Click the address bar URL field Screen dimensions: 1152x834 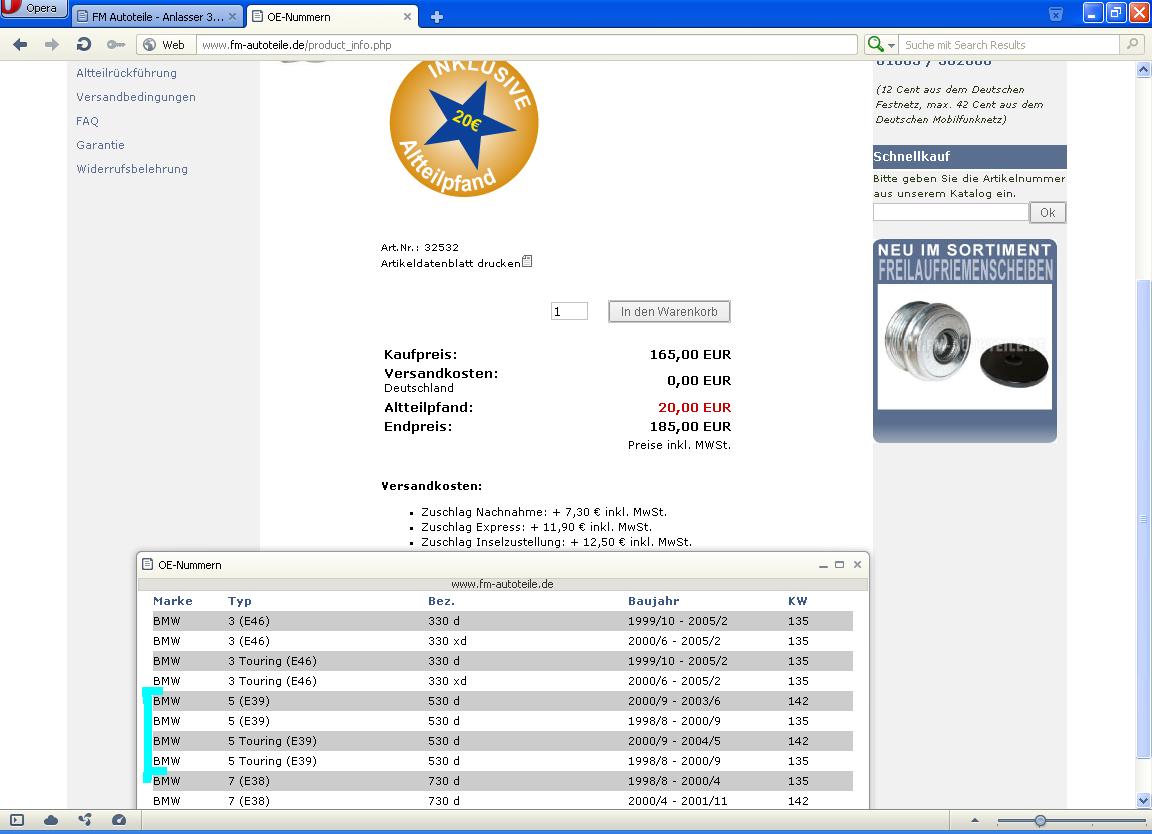[526, 45]
